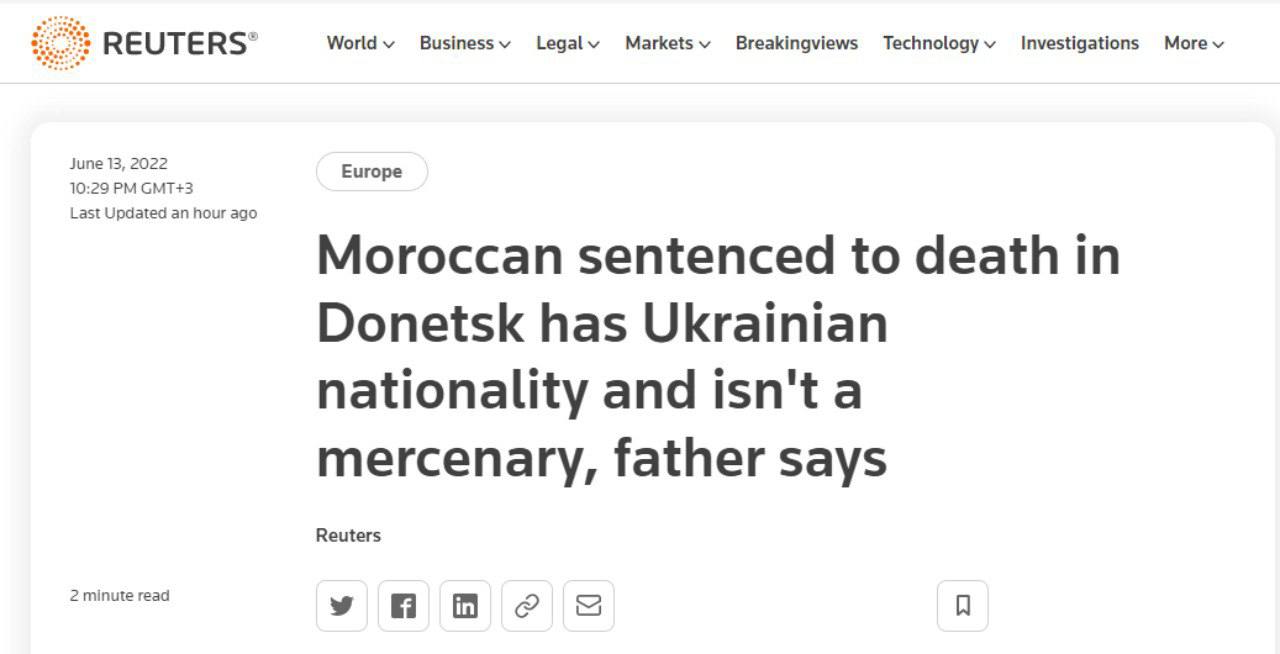The image size is (1280, 654).
Task: Click the 2 minute read label
Action: (119, 595)
